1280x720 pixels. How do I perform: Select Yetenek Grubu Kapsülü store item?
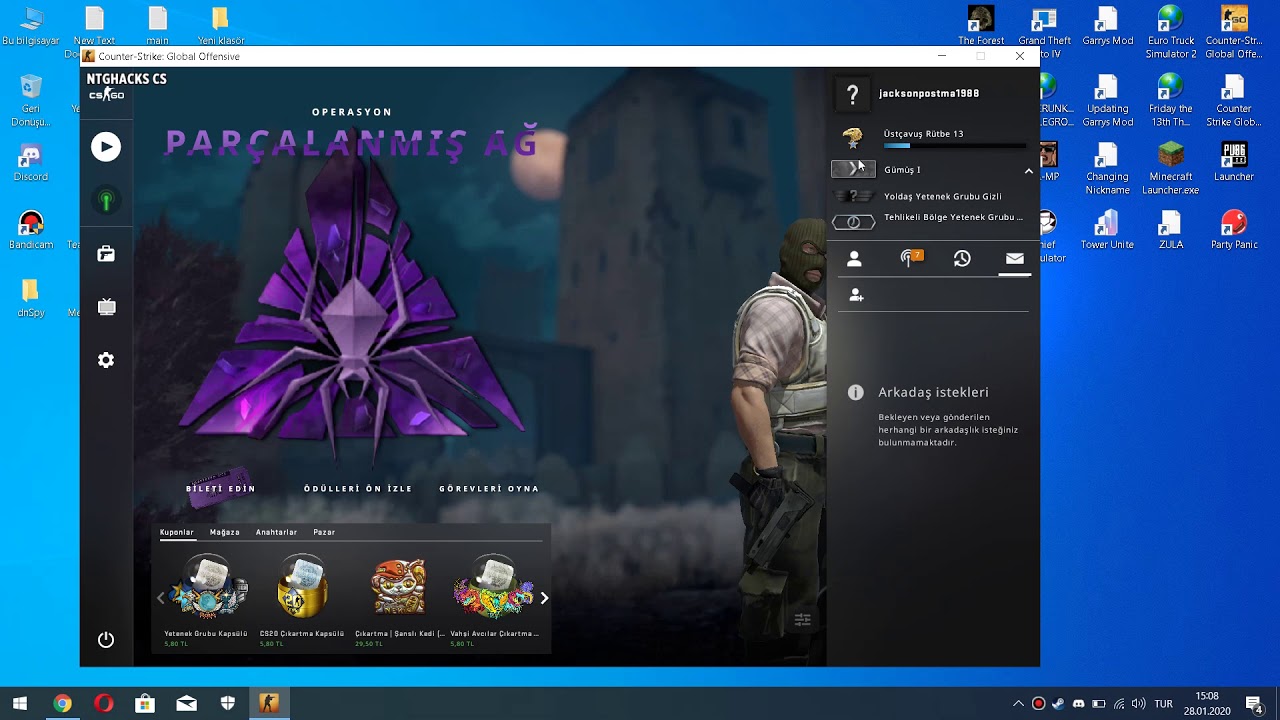click(x=206, y=600)
